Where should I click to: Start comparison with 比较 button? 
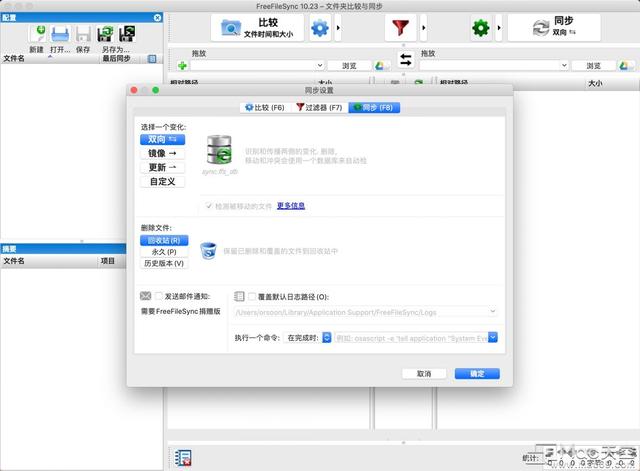(258, 28)
